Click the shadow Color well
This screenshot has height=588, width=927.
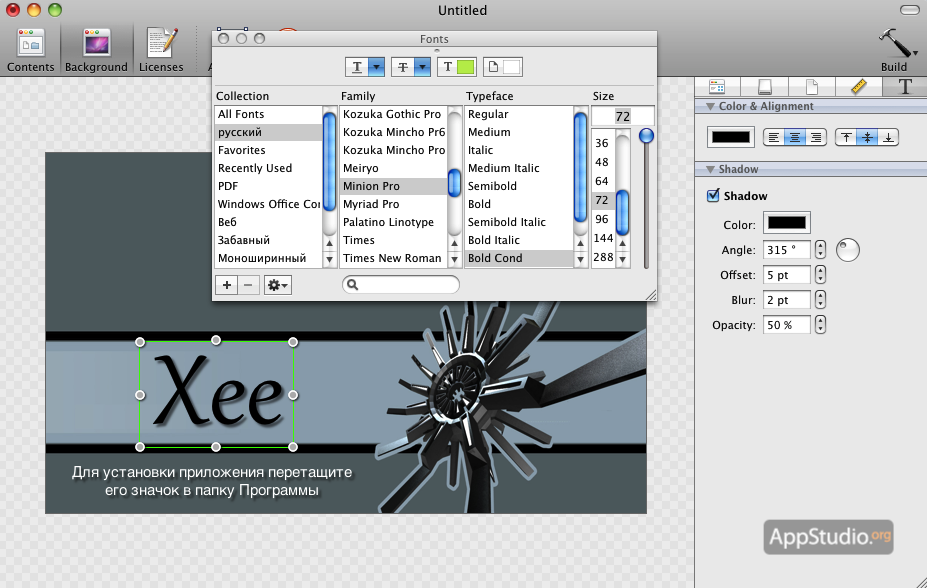point(787,223)
